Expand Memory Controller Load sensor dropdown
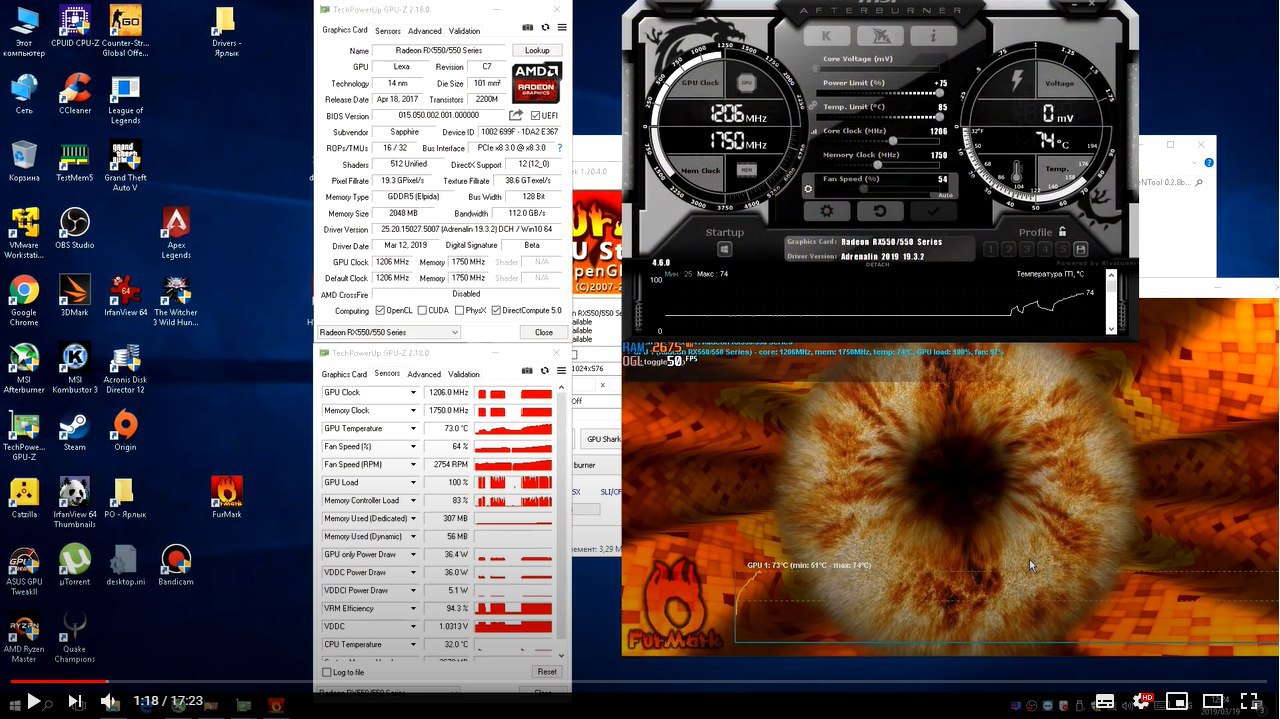The width and height of the screenshot is (1280, 719). [413, 501]
